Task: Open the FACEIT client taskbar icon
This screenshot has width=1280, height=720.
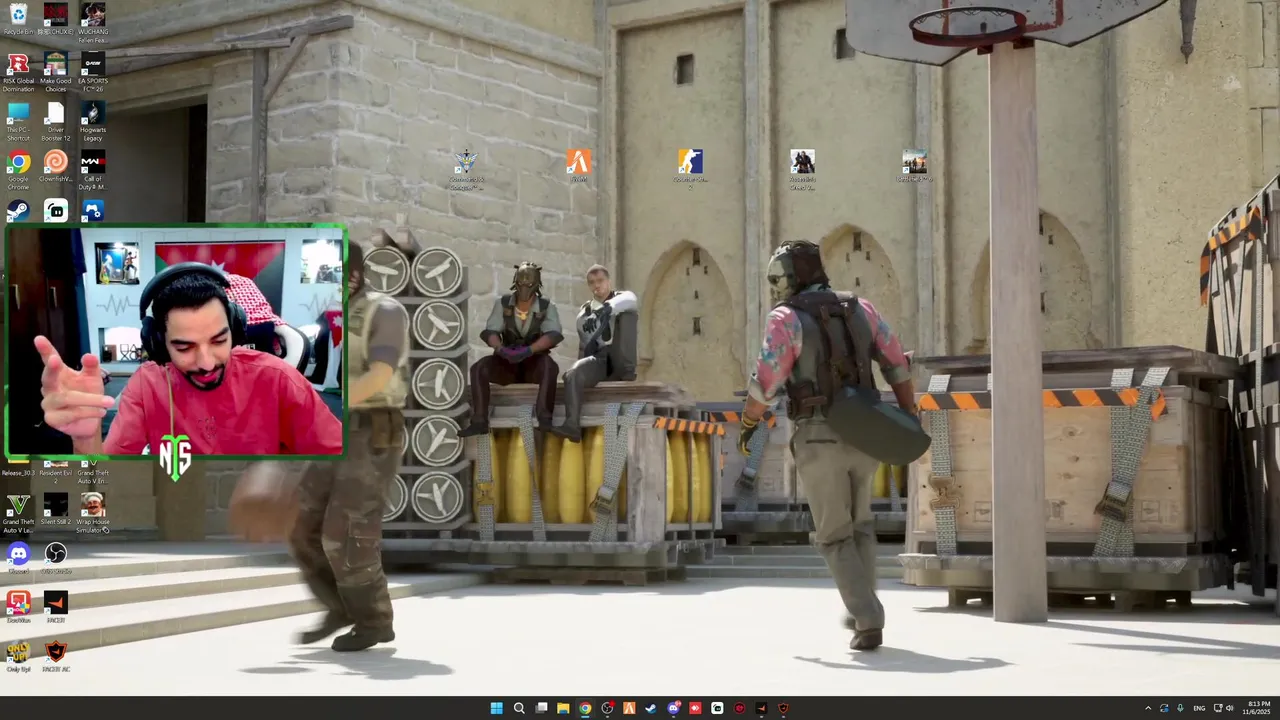Action: tap(761, 708)
